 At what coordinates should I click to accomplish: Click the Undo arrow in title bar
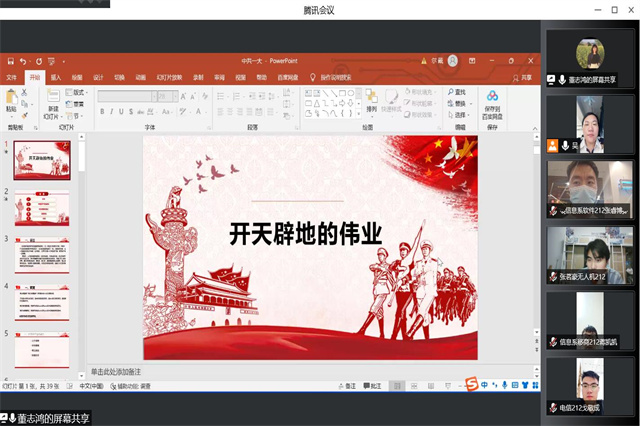[24, 61]
